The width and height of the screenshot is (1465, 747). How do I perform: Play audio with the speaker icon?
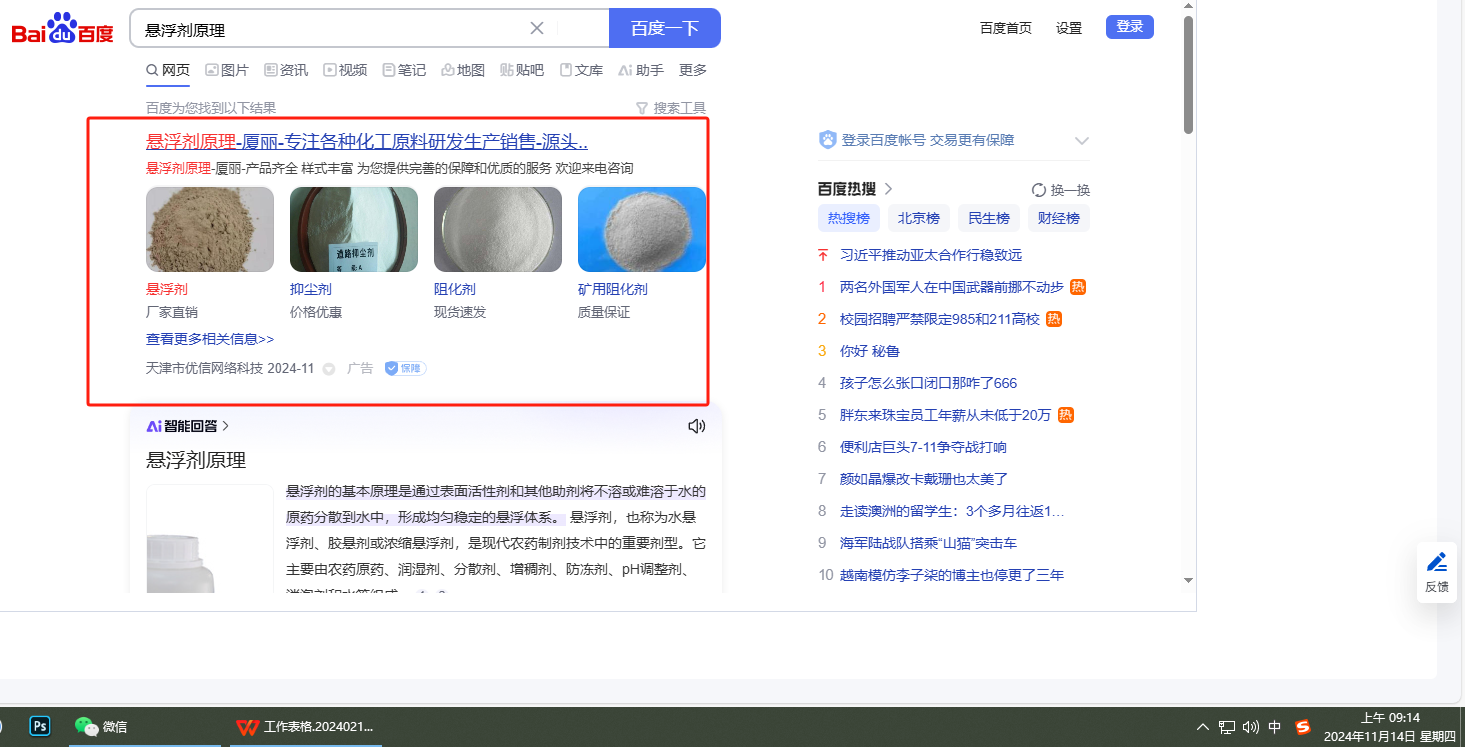pyautogui.click(x=697, y=426)
